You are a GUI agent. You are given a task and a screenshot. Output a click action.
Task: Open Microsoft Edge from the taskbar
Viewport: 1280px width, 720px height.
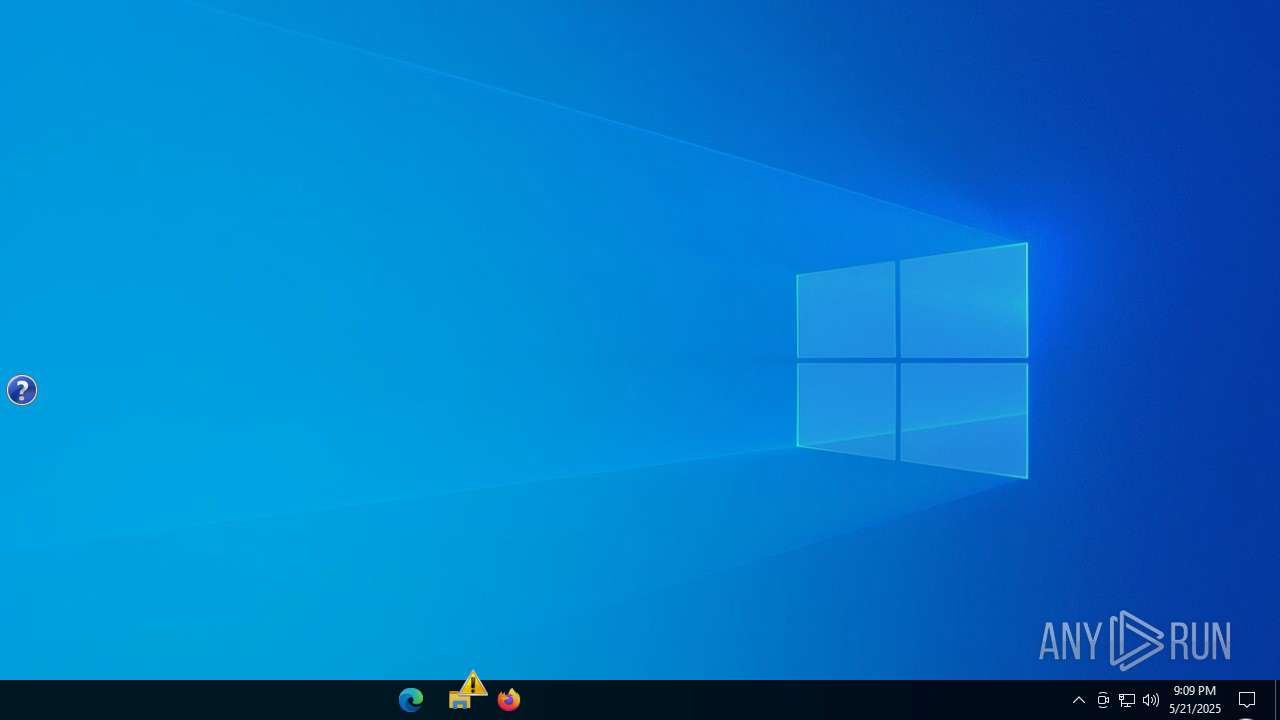click(411, 700)
